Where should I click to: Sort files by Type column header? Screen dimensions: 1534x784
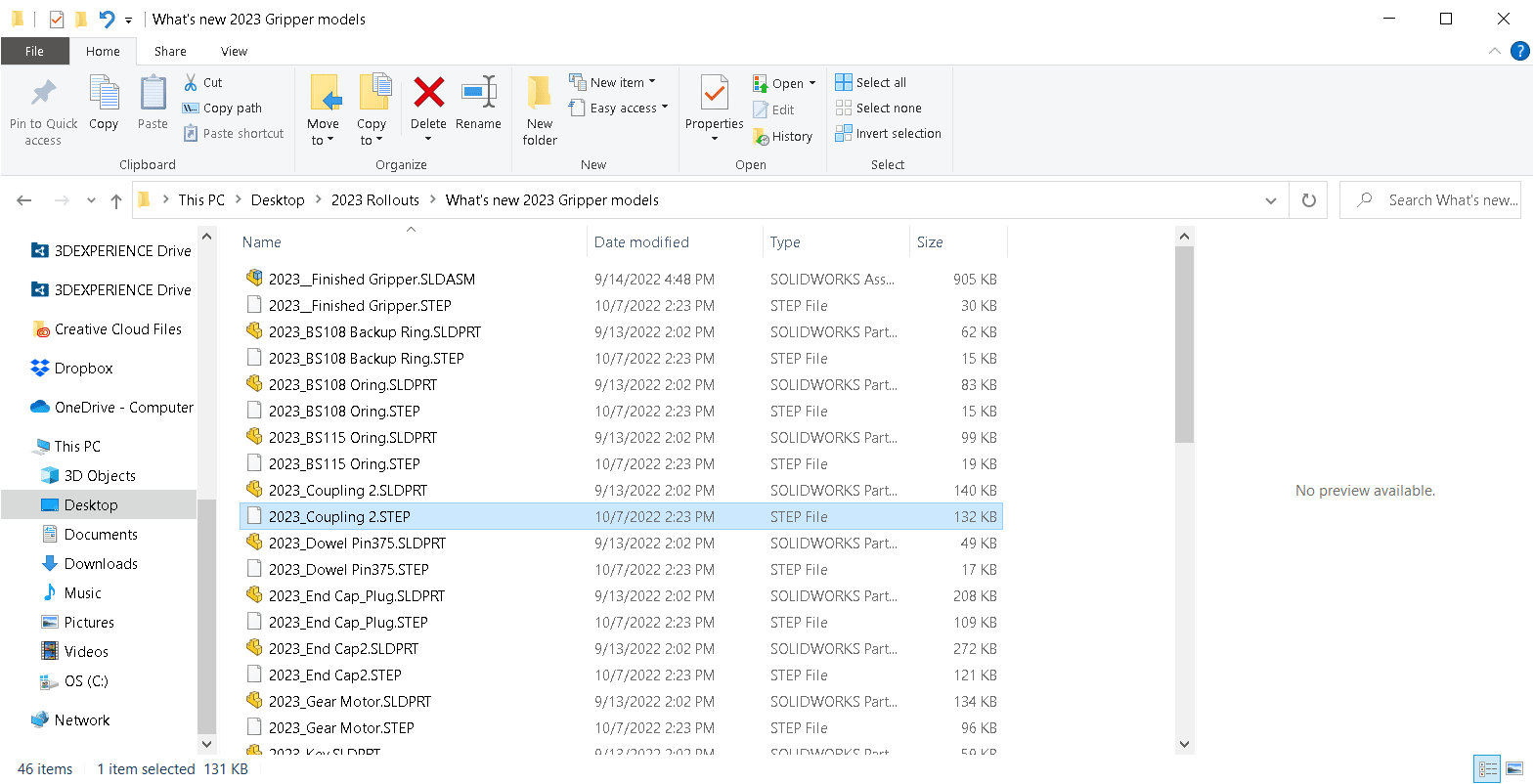tap(836, 242)
